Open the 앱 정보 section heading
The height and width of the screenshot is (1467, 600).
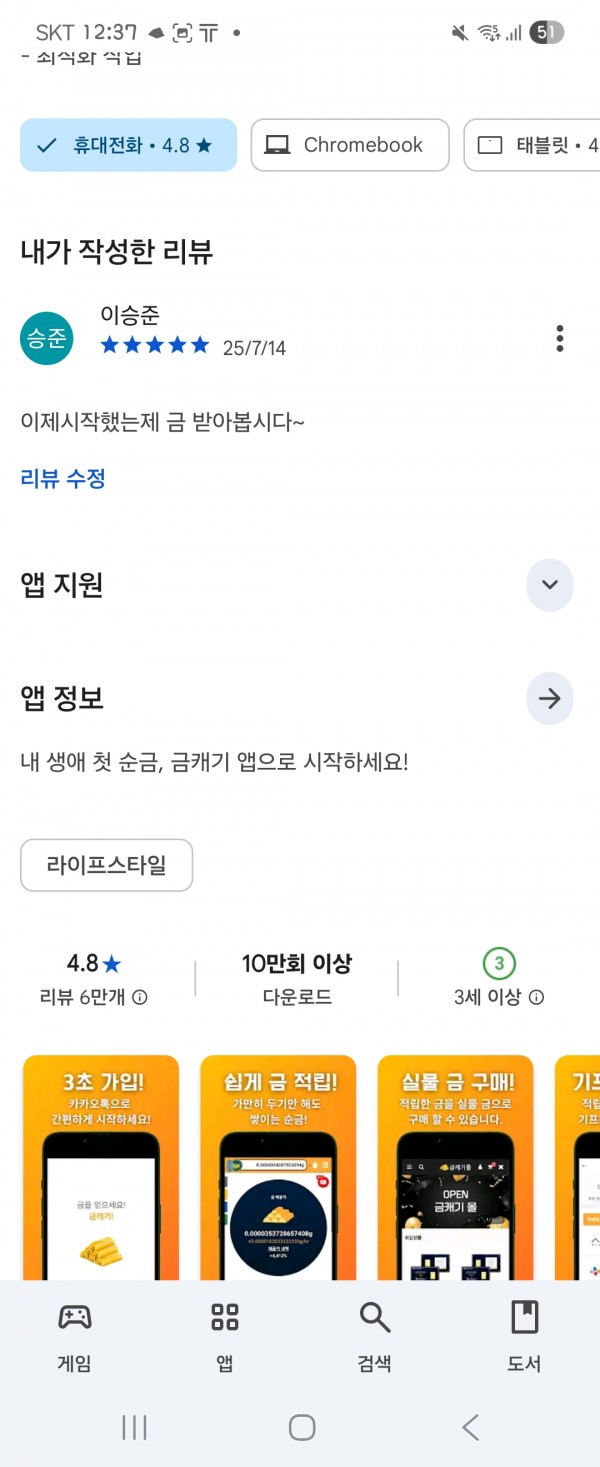click(x=62, y=698)
